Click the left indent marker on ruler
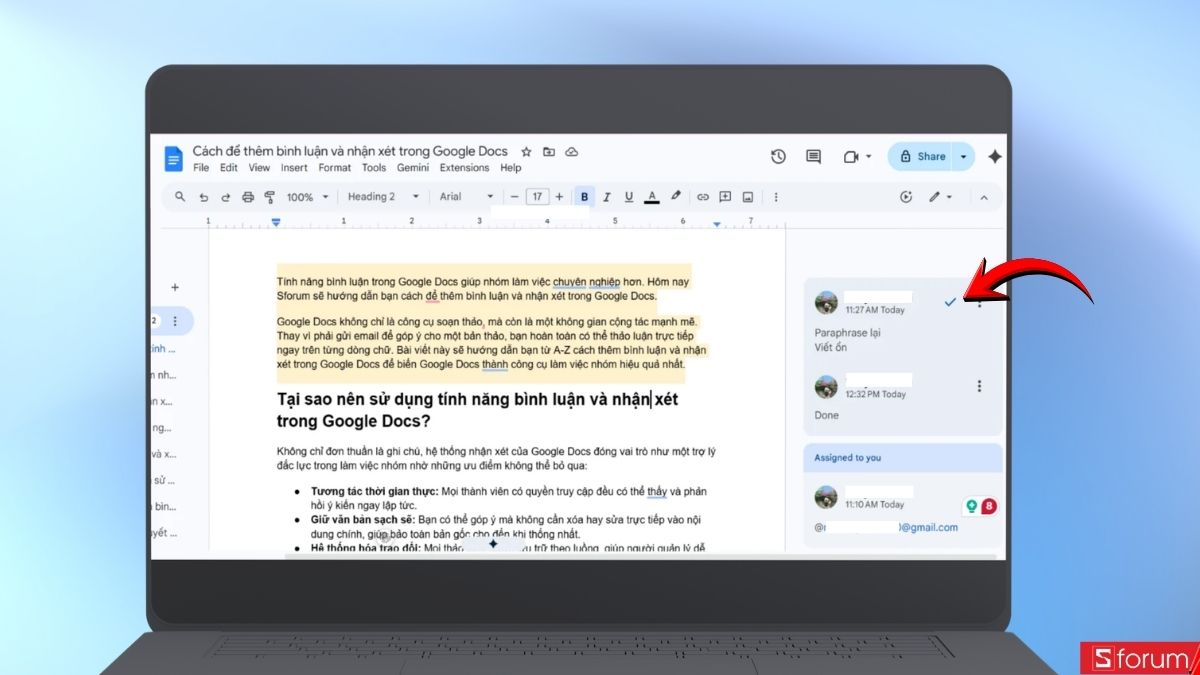Screen dimensions: 1200x675 [x=276, y=222]
